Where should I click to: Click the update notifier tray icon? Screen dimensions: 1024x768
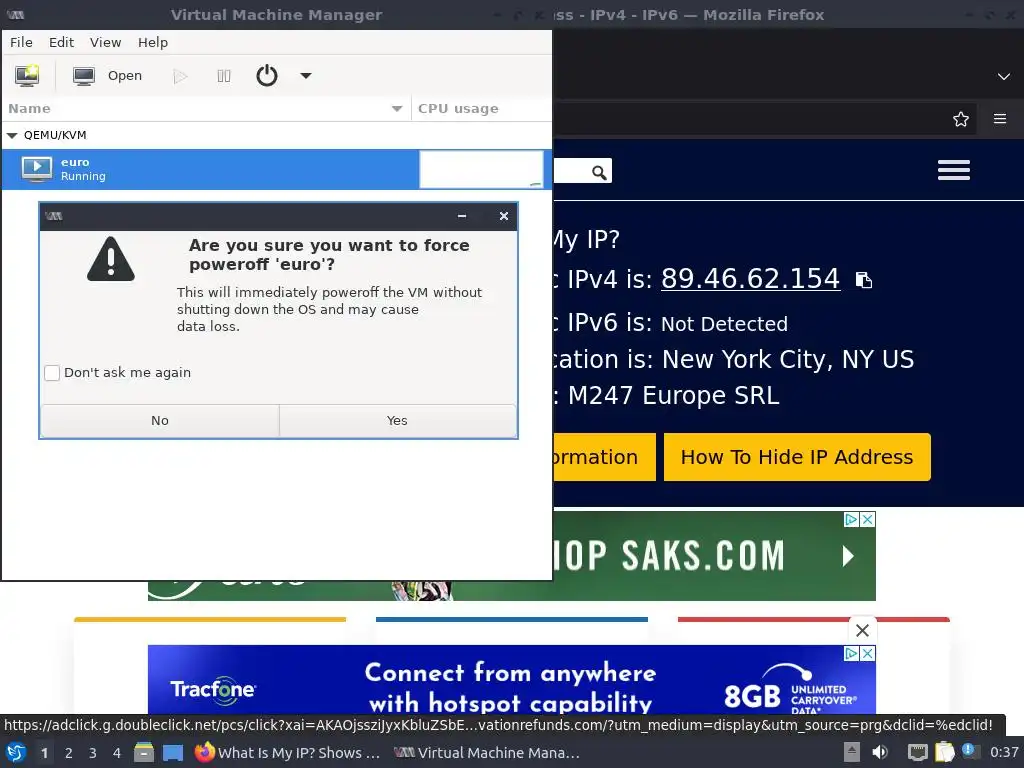[970, 751]
